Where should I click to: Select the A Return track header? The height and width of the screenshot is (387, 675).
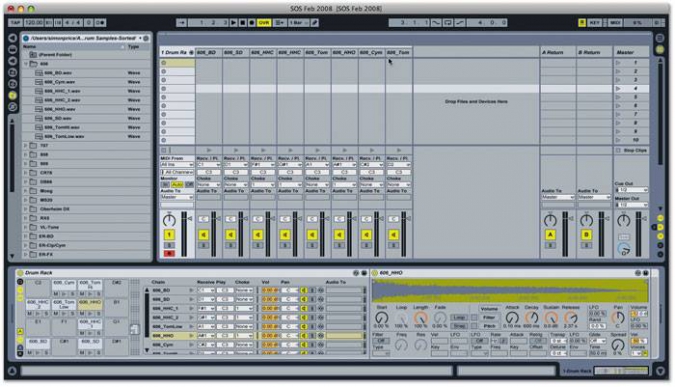point(557,52)
